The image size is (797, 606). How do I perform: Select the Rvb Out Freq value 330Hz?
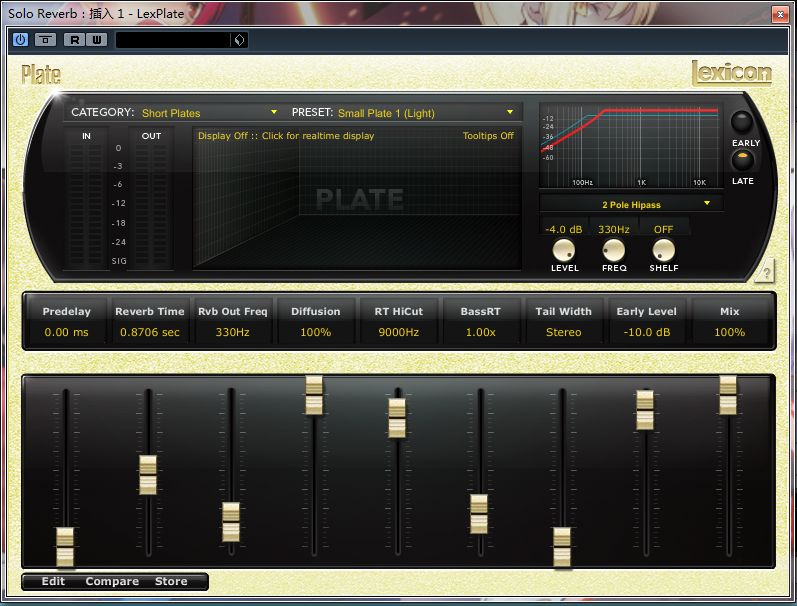(x=232, y=332)
